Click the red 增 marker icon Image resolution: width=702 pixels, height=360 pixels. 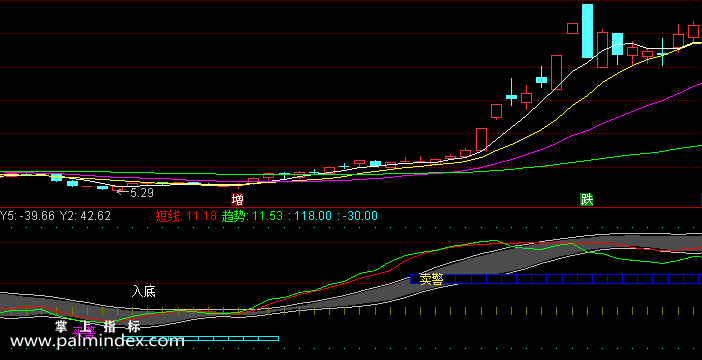click(237, 199)
